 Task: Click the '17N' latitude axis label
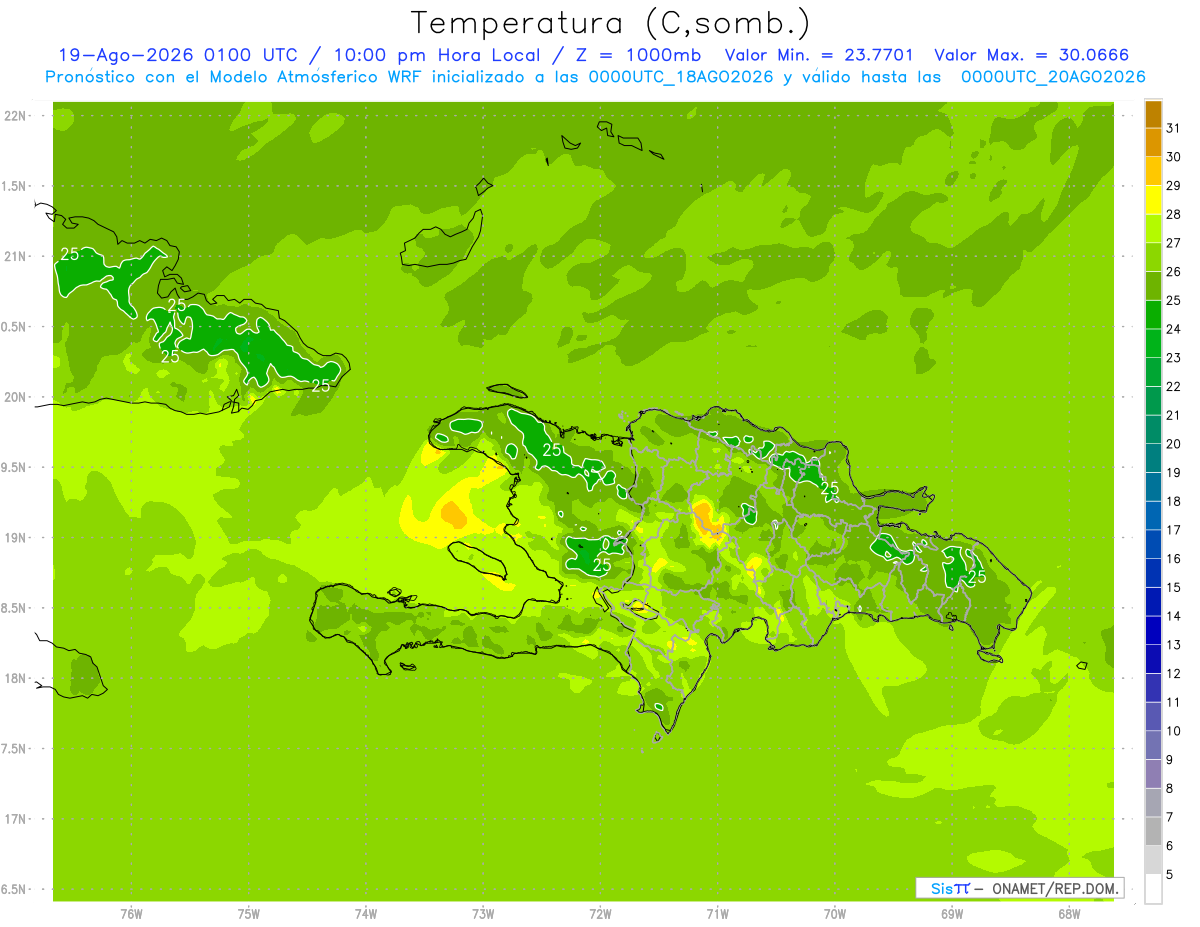[x=15, y=820]
